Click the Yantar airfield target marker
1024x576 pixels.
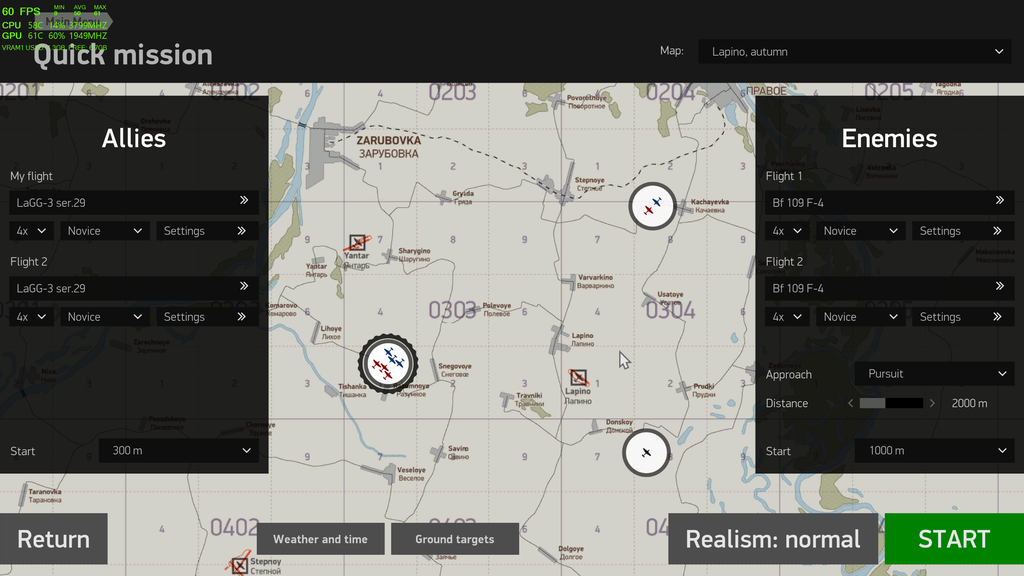tap(357, 243)
